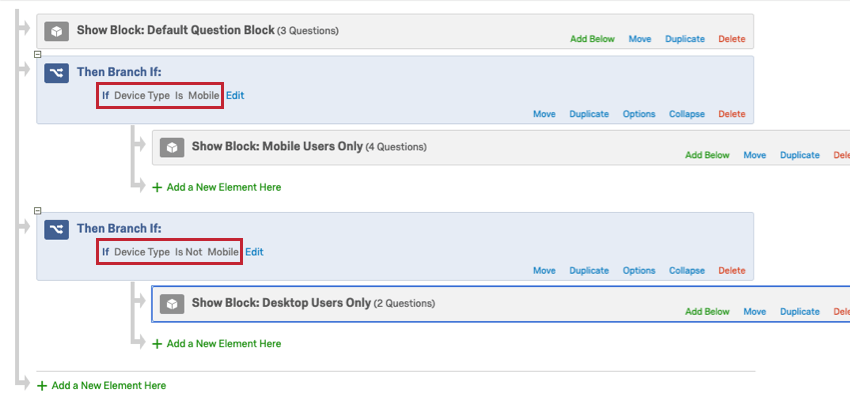Edit the Device Type Is Not Mobile condition
The width and height of the screenshot is (850, 397).
[254, 252]
